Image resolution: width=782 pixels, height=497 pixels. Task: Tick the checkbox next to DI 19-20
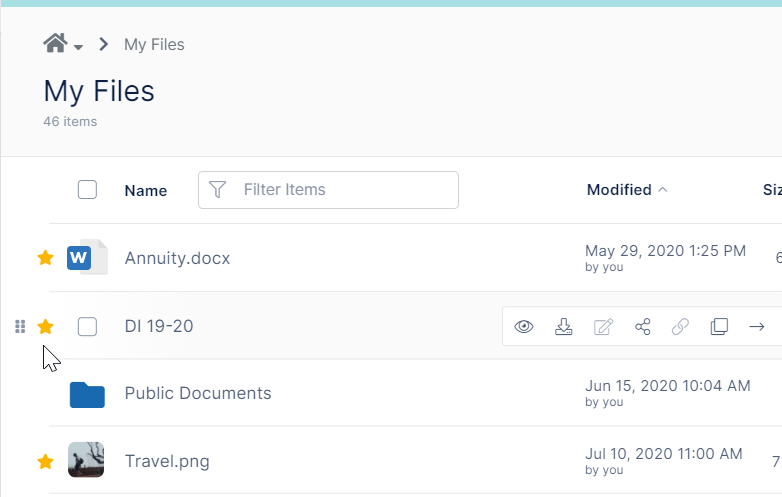[87, 326]
